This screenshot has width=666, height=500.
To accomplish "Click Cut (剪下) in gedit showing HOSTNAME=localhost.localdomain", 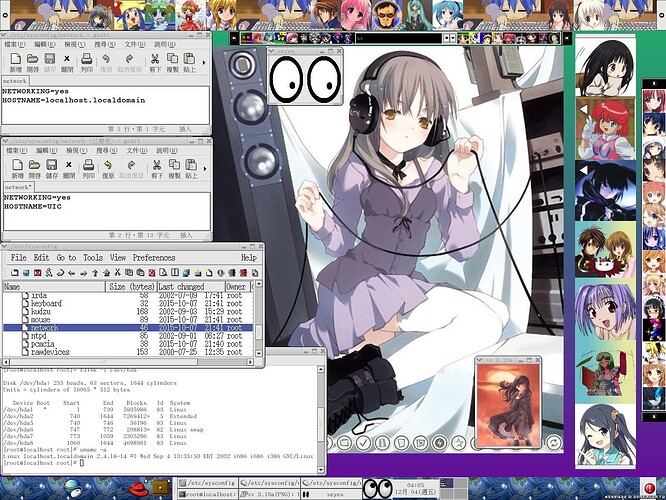I will pyautogui.click(x=155, y=62).
